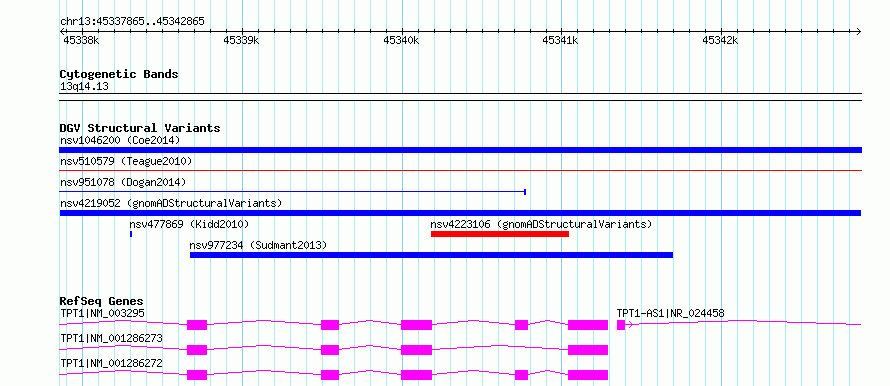This screenshot has width=890, height=386.
Task: Click the nsv4223106 (gnomADStructuralVariants) label
Action: (x=541, y=224)
